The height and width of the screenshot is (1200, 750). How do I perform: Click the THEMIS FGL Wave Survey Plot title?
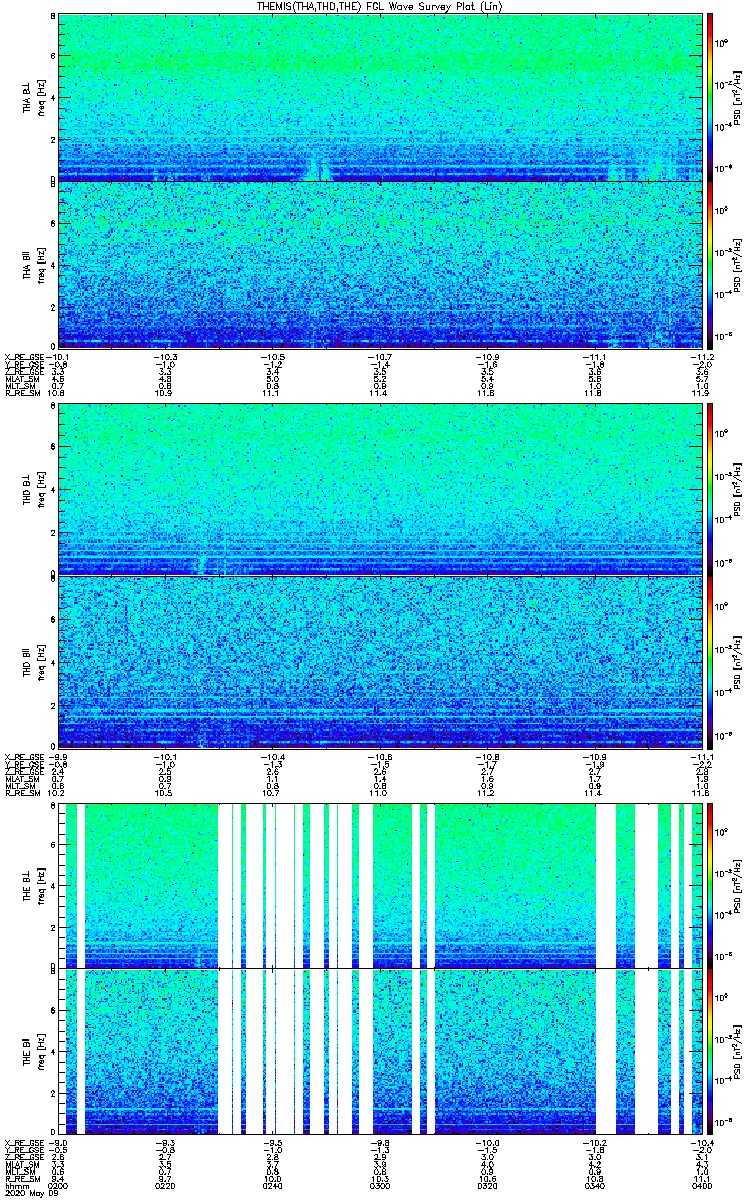click(x=378, y=6)
